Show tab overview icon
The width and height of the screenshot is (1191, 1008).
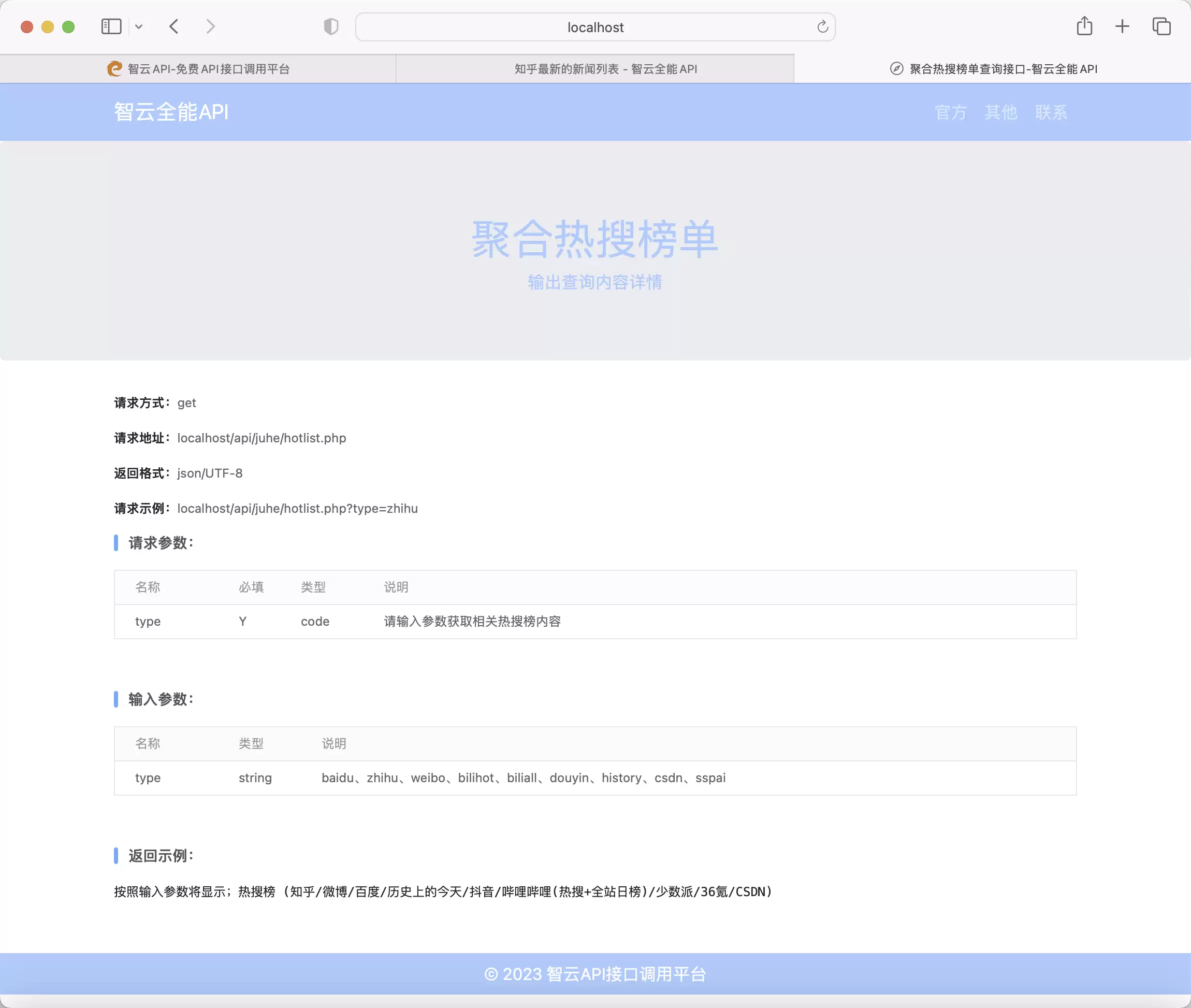point(1161,27)
